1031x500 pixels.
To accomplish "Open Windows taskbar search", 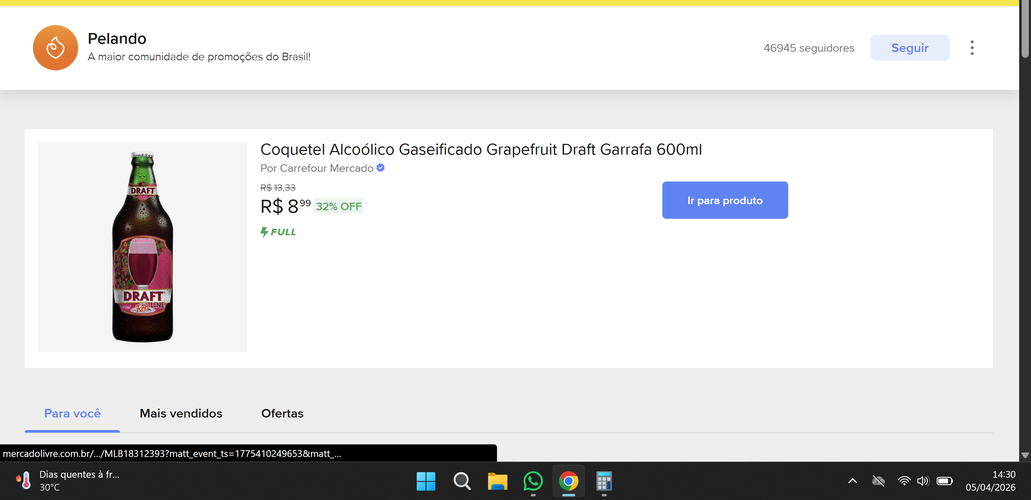I will pos(462,482).
